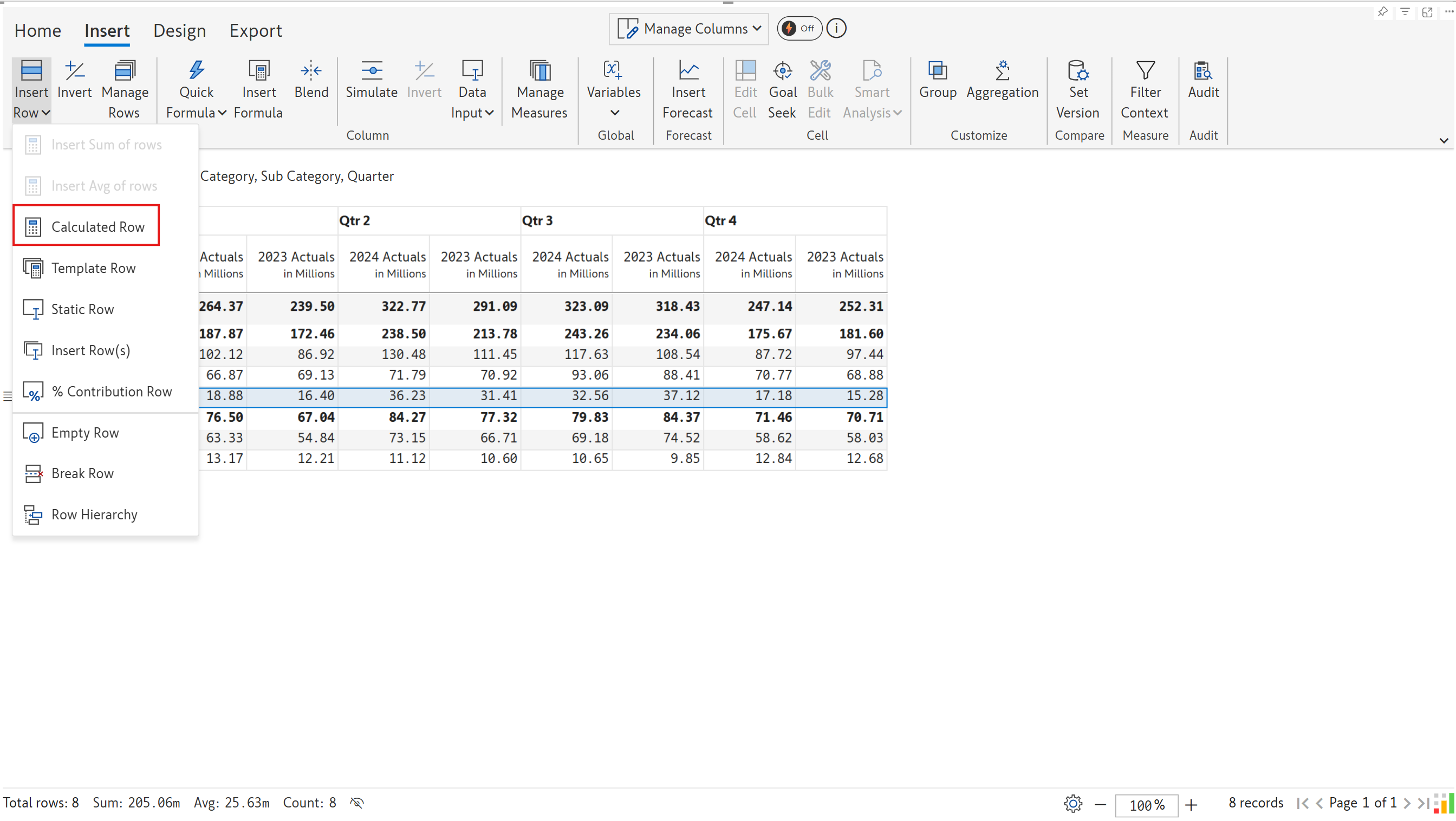The width and height of the screenshot is (1456, 821).
Task: Click the 100% zoom input field
Action: click(x=1146, y=805)
